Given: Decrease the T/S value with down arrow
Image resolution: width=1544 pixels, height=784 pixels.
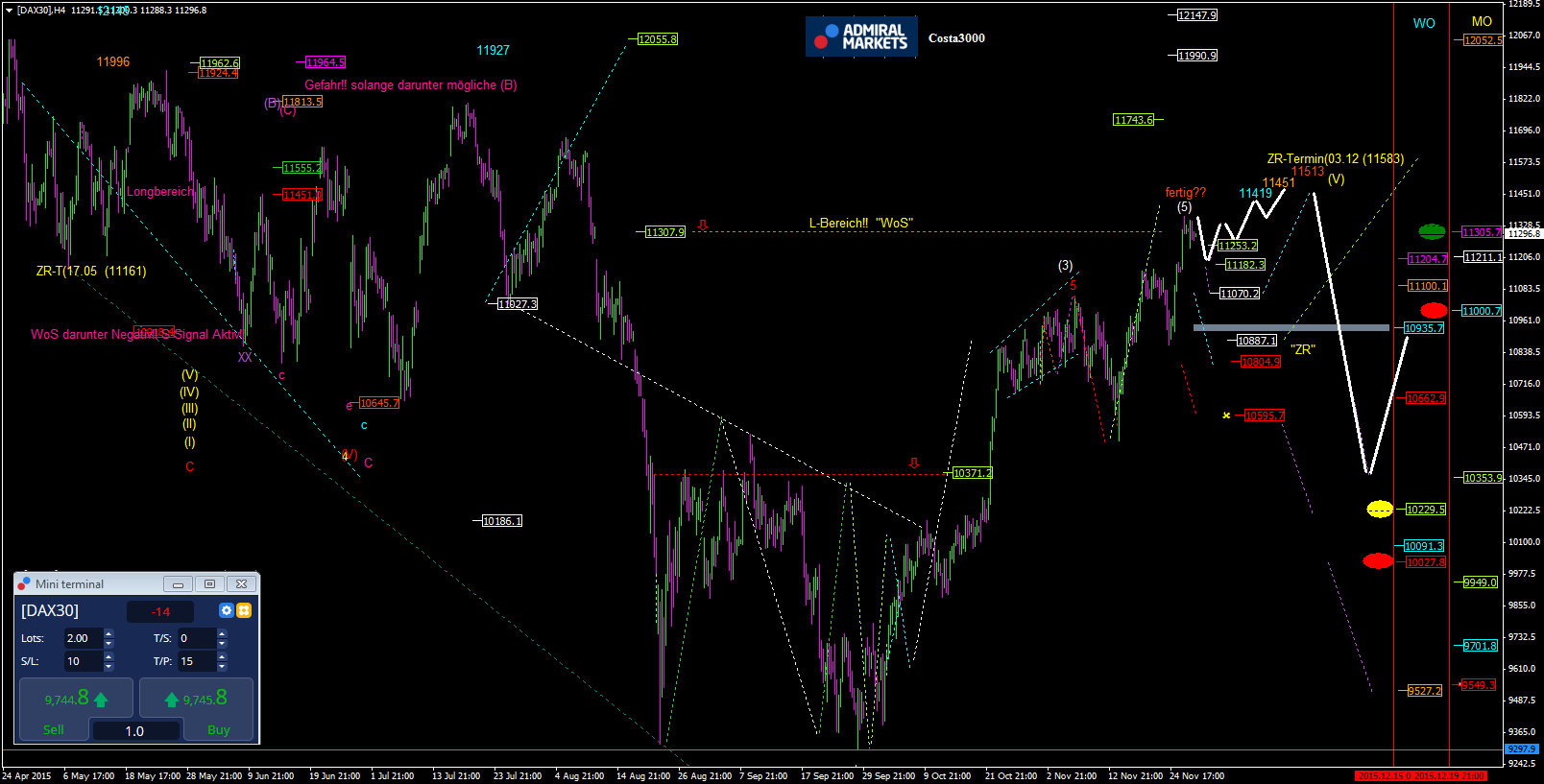Looking at the screenshot, I should click(222, 643).
